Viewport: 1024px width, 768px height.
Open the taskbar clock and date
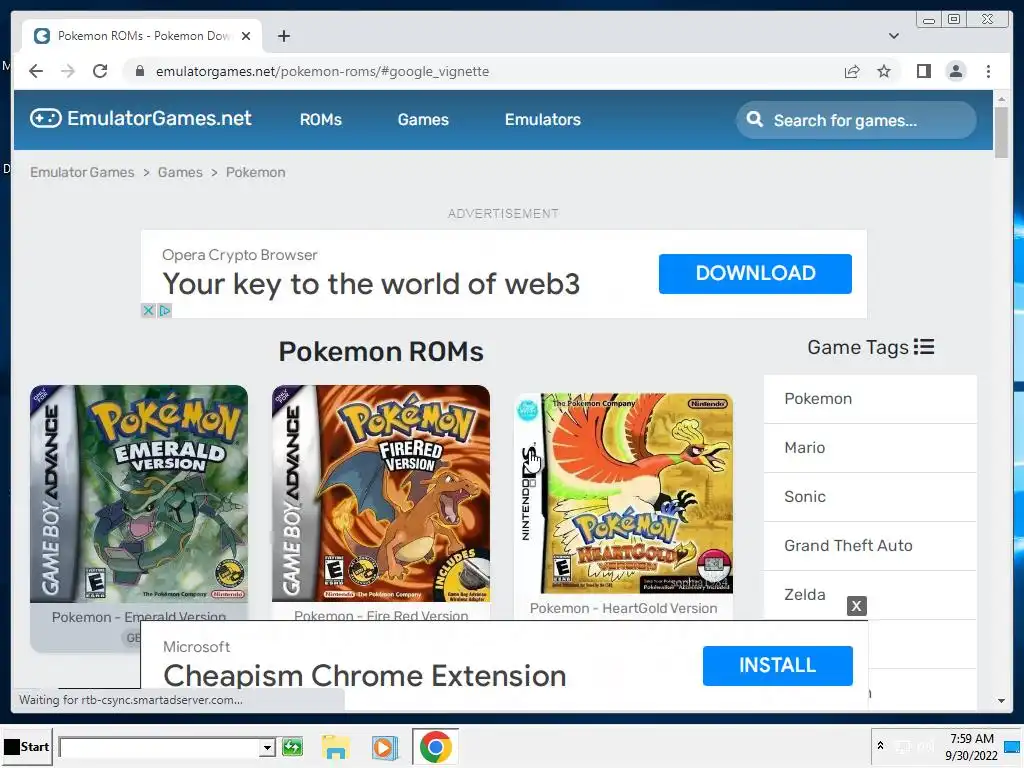click(971, 746)
